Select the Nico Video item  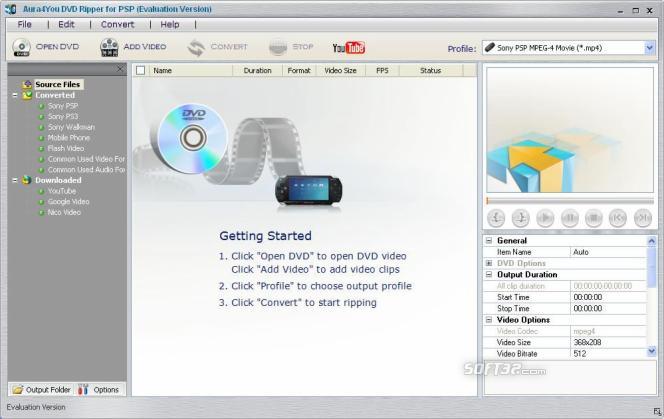click(64, 212)
